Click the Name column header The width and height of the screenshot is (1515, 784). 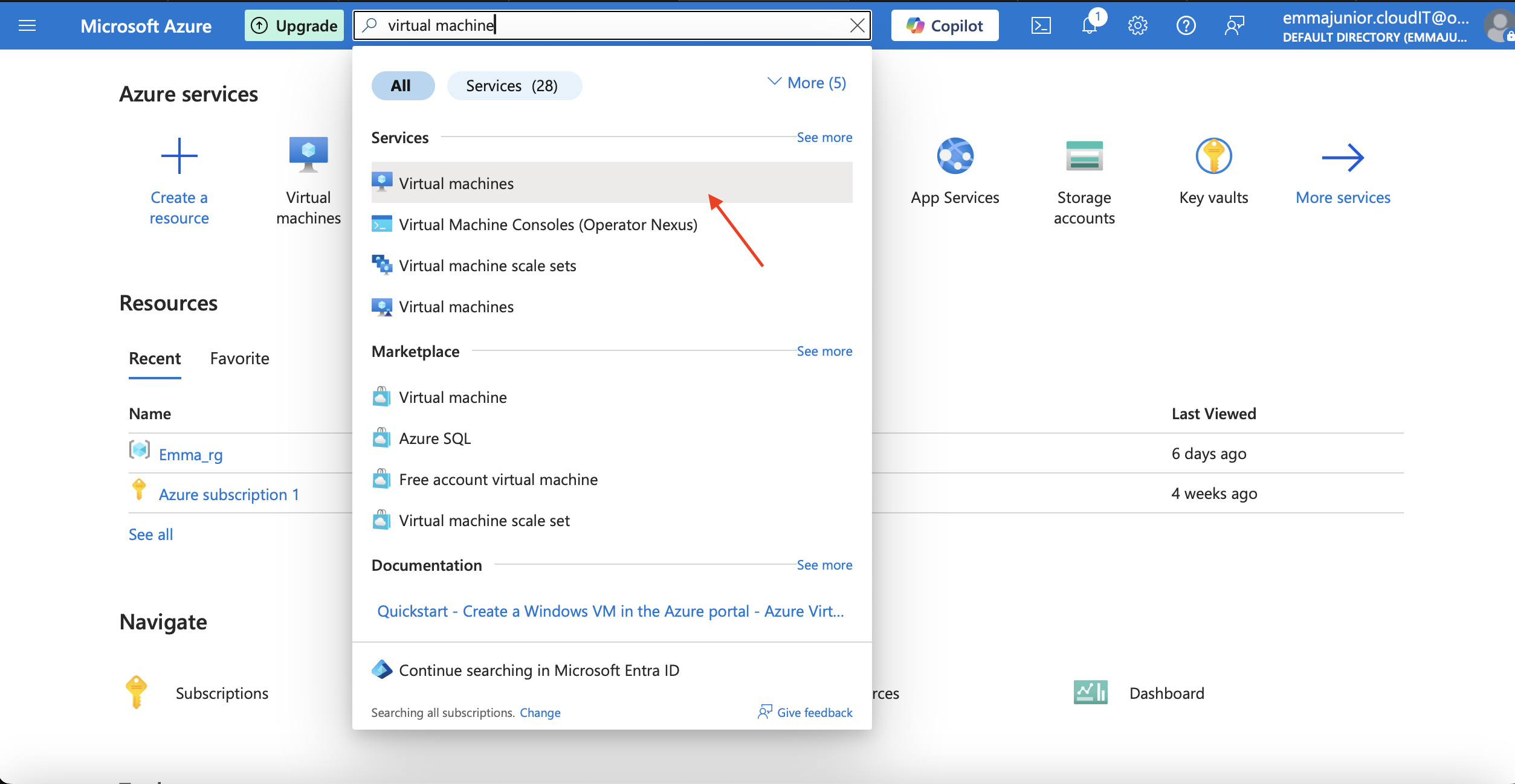150,413
